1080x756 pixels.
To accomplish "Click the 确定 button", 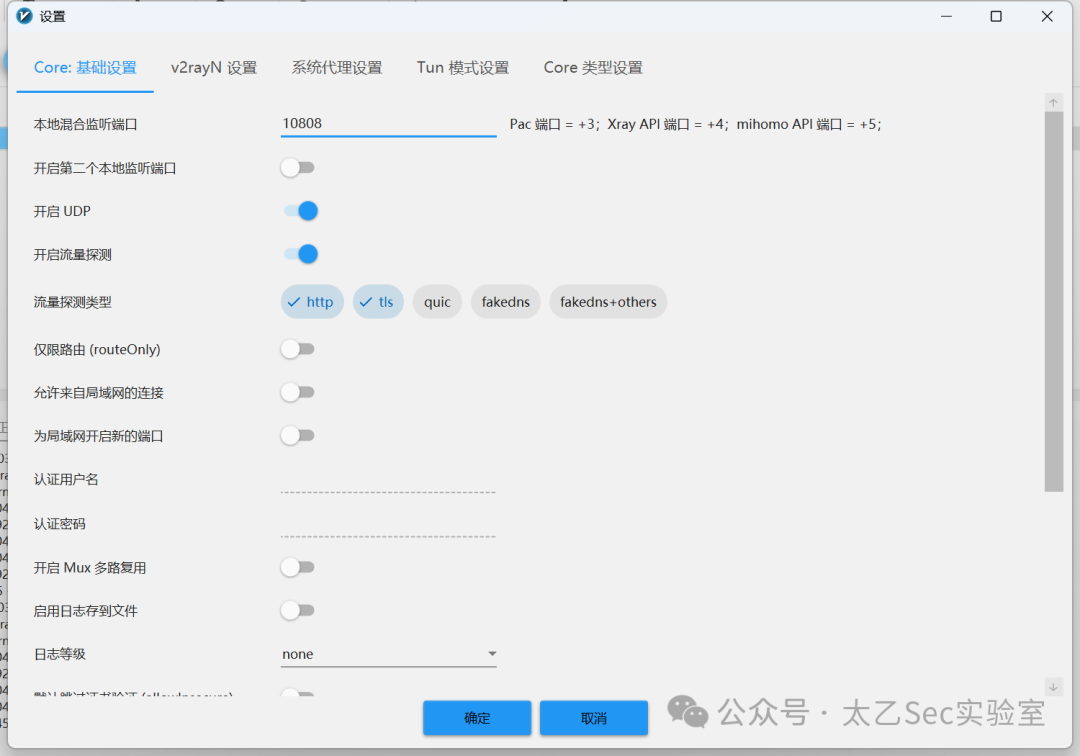I will tap(477, 717).
